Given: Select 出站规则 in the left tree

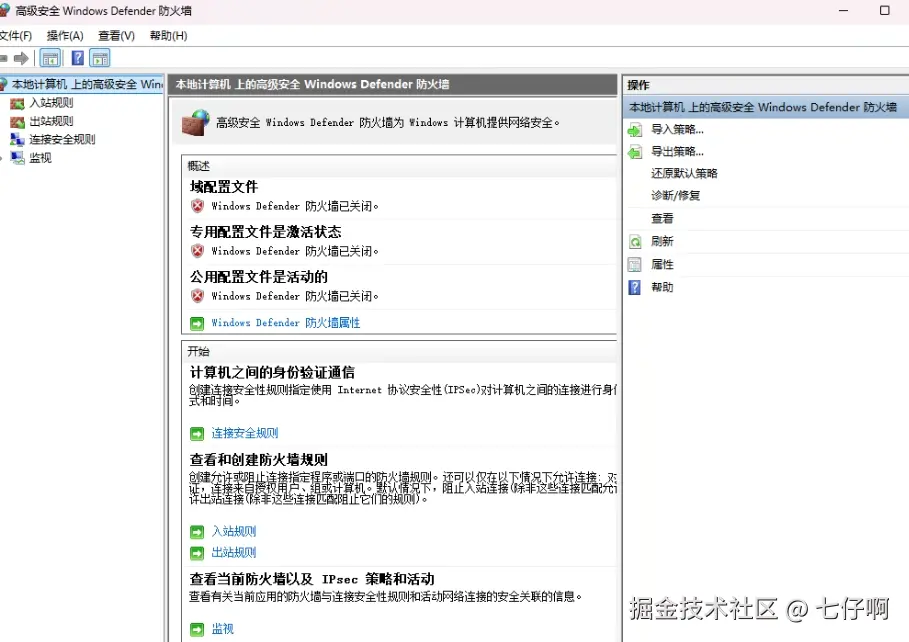Looking at the screenshot, I should coord(51,121).
